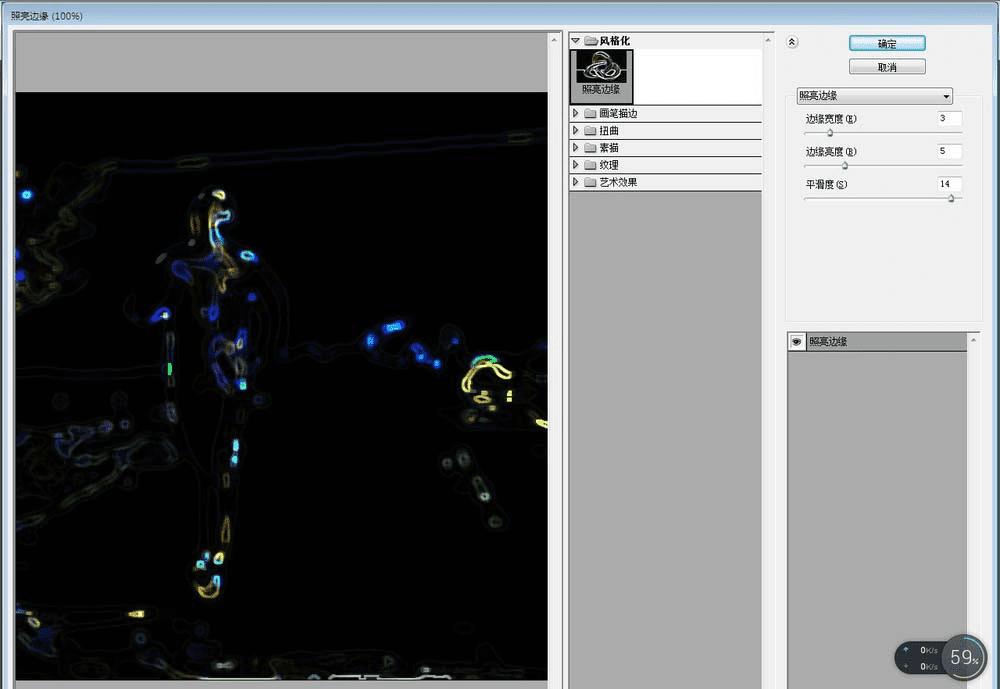The height and width of the screenshot is (689, 1000).
Task: Expand the 纹理 filter category
Action: point(575,165)
